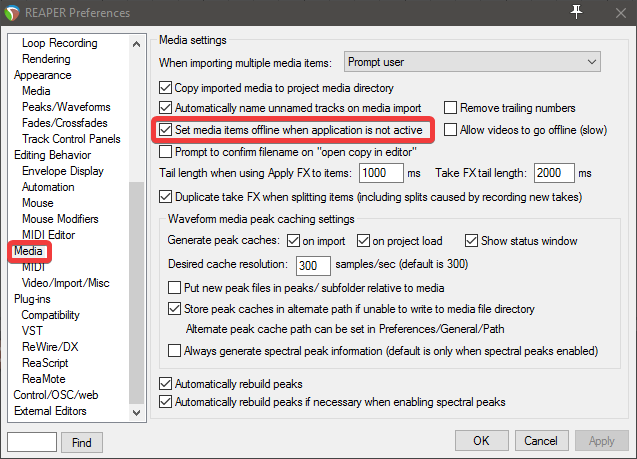Click the Take FX tail length field 2000

pos(554,173)
